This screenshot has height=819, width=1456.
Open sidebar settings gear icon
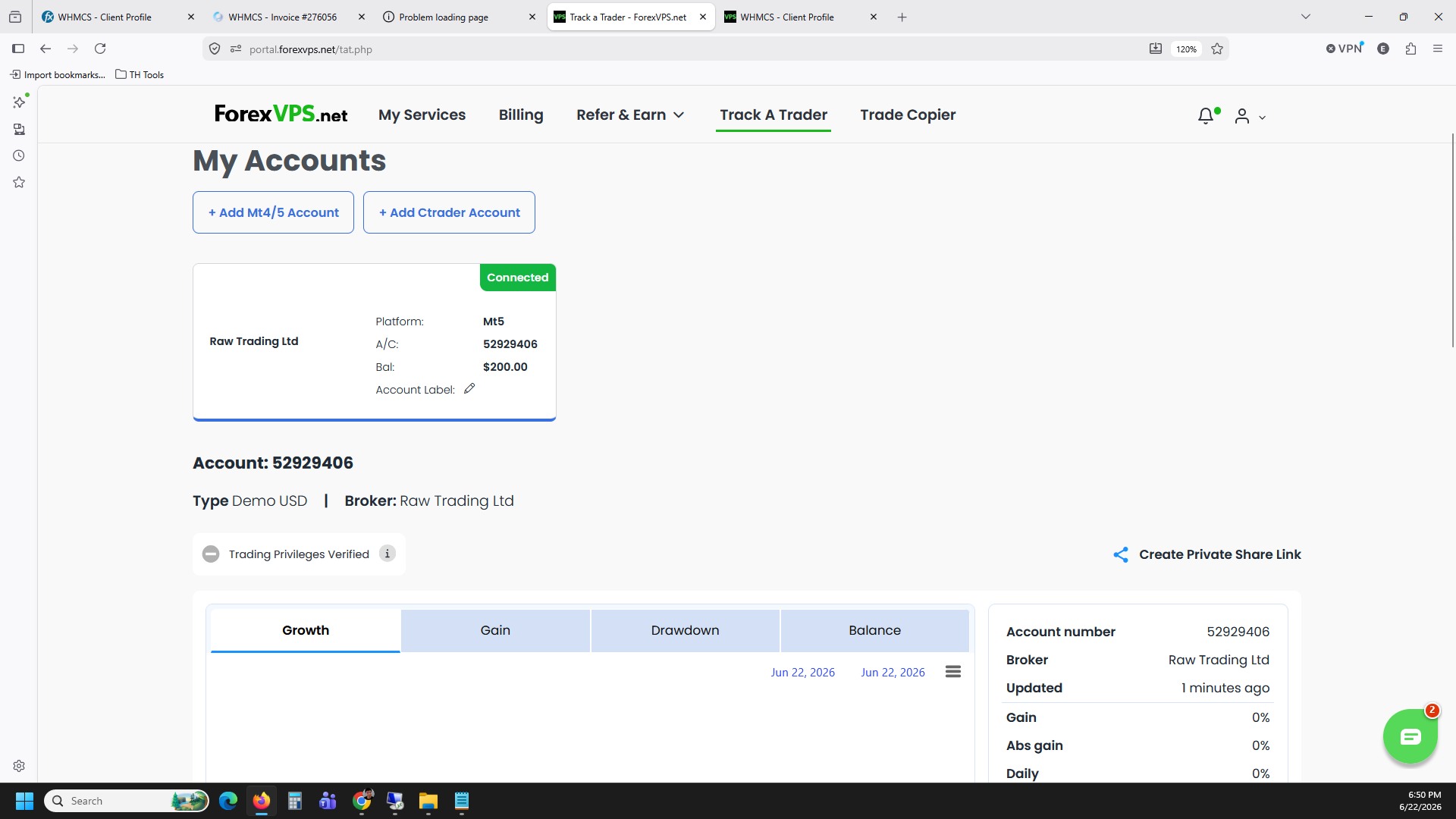[19, 766]
